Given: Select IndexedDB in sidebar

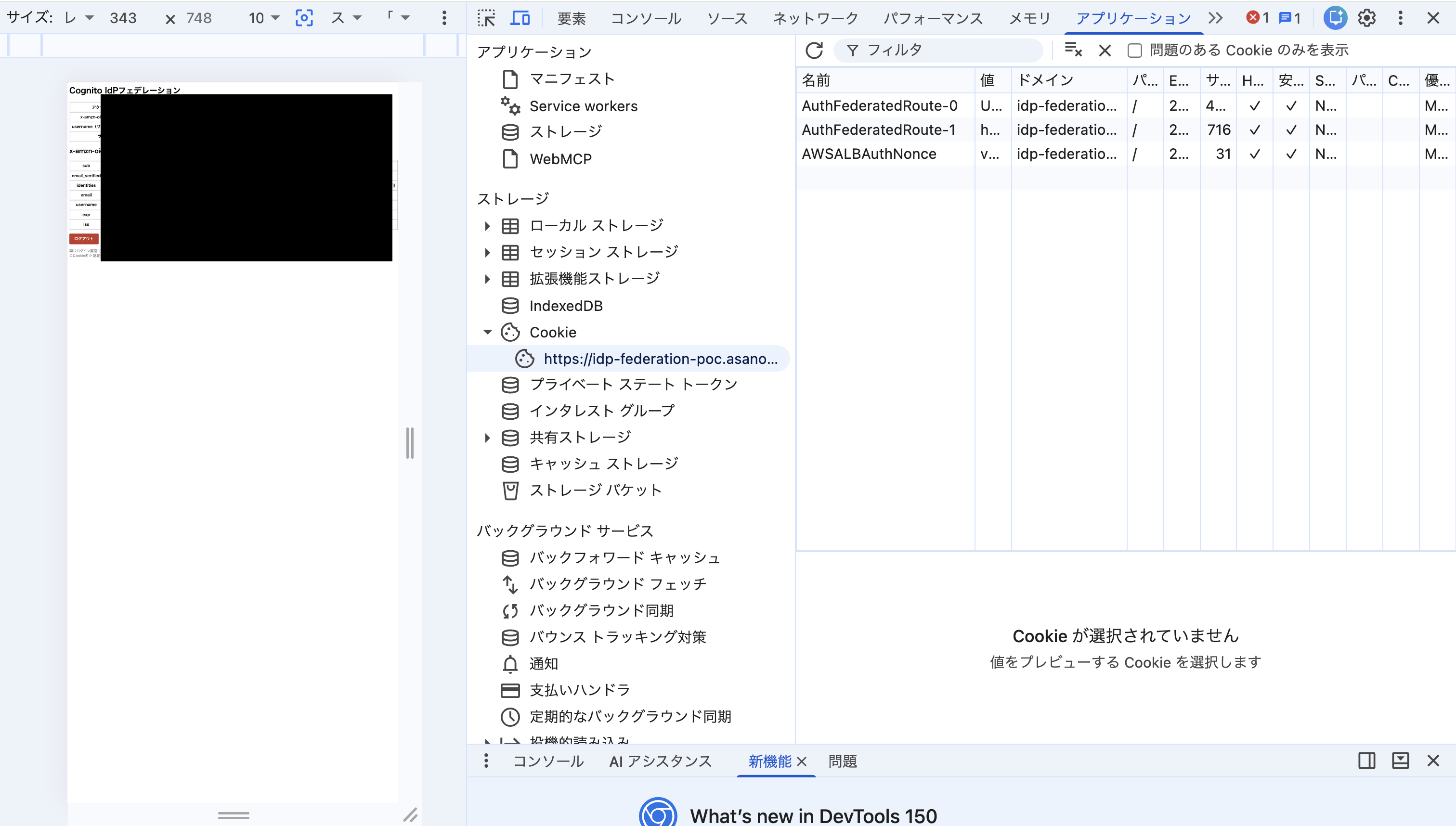Looking at the screenshot, I should click(x=551, y=306).
